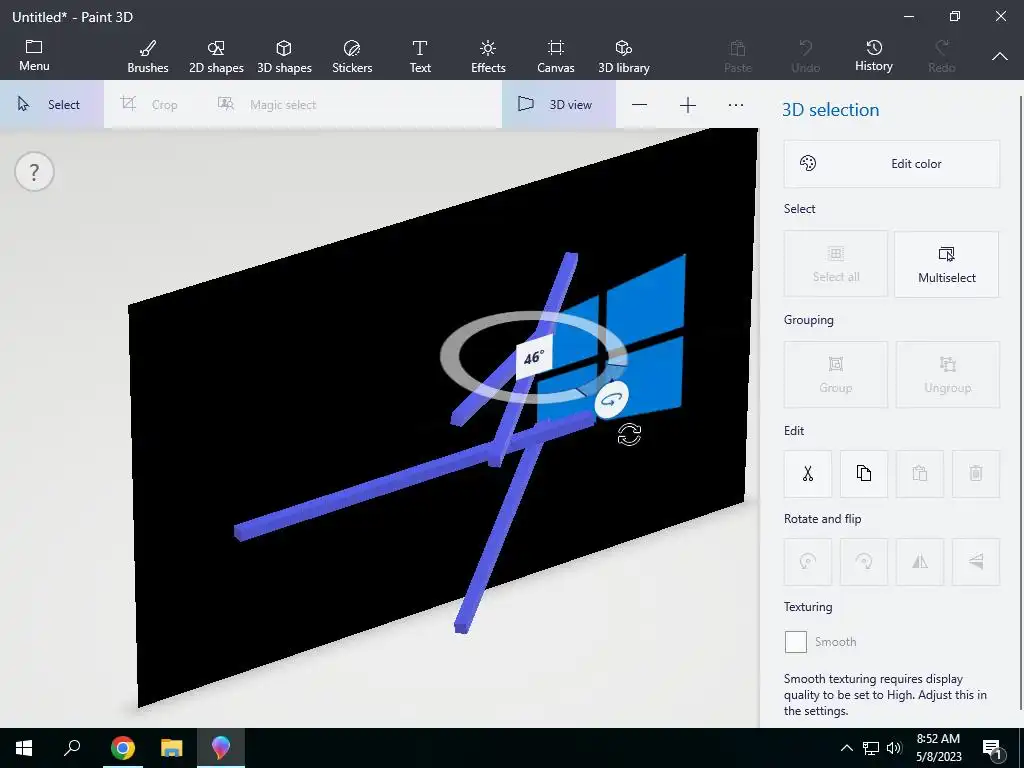
Task: Open the Stickers tab
Action: 352,57
